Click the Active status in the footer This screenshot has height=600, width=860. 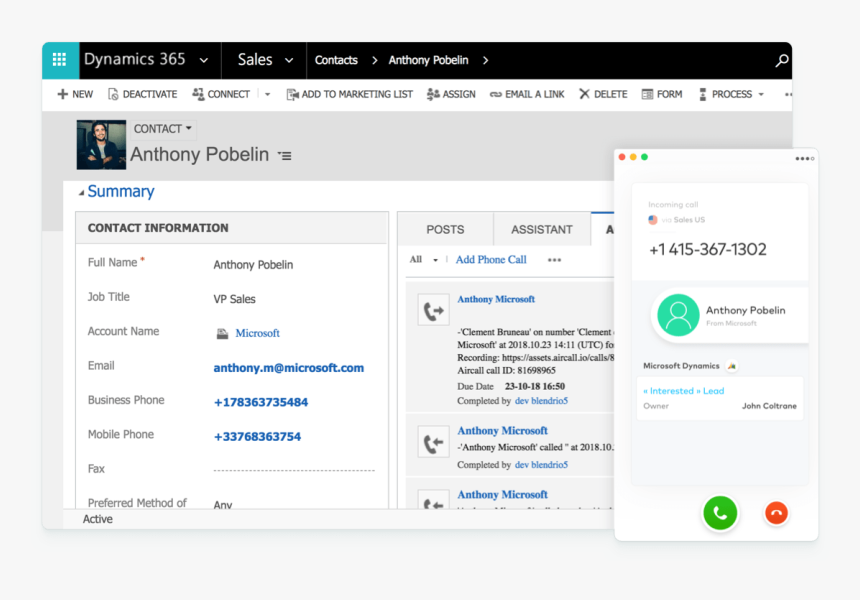coord(98,519)
